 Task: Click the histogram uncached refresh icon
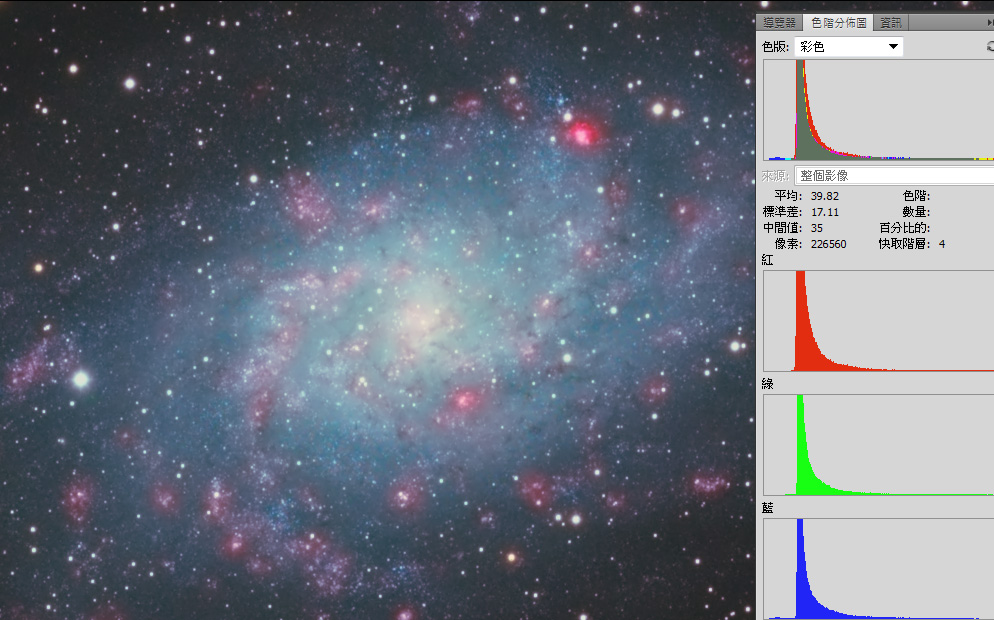pyautogui.click(x=989, y=46)
